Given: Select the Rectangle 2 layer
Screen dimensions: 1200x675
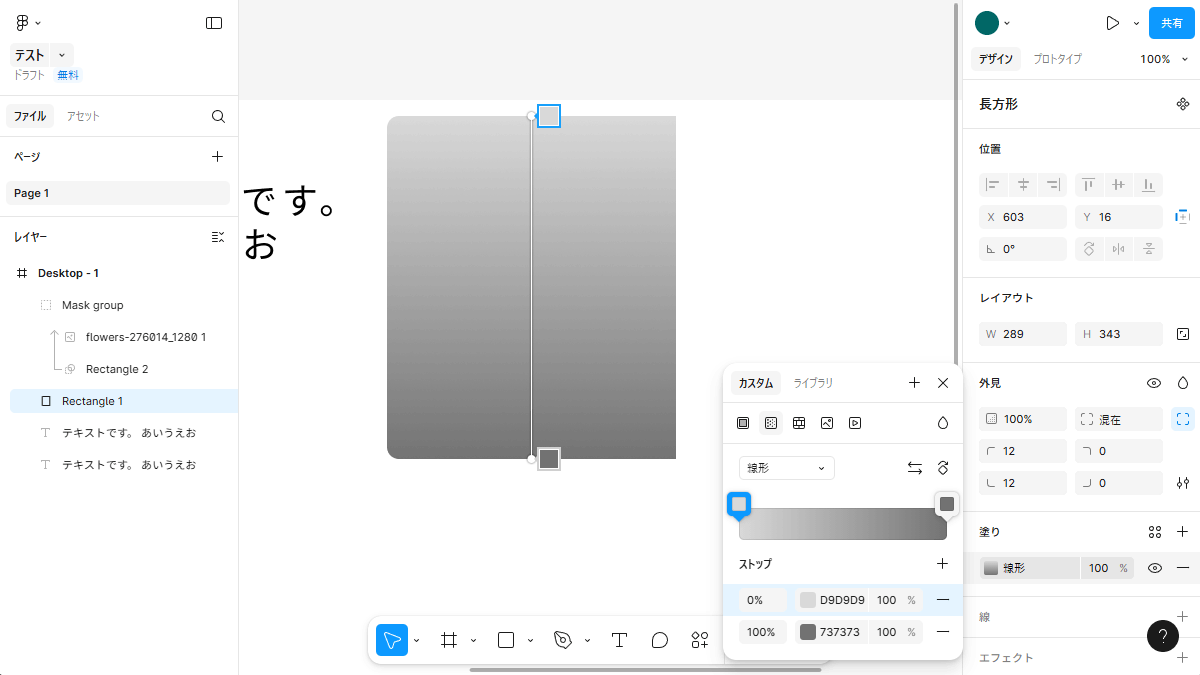Looking at the screenshot, I should tap(116, 369).
